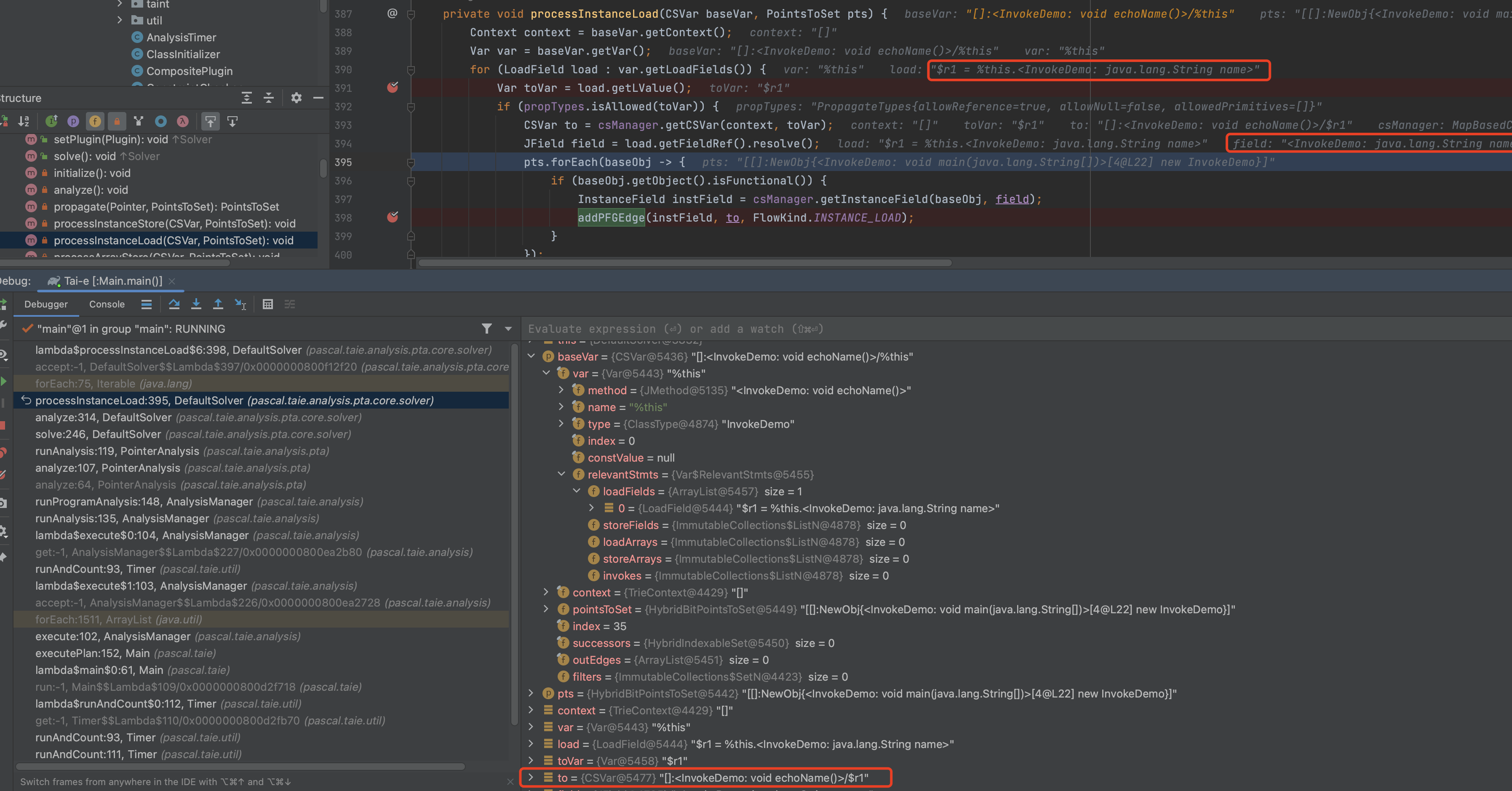Expand the method = {JMethod@5135} node

pyautogui.click(x=561, y=390)
